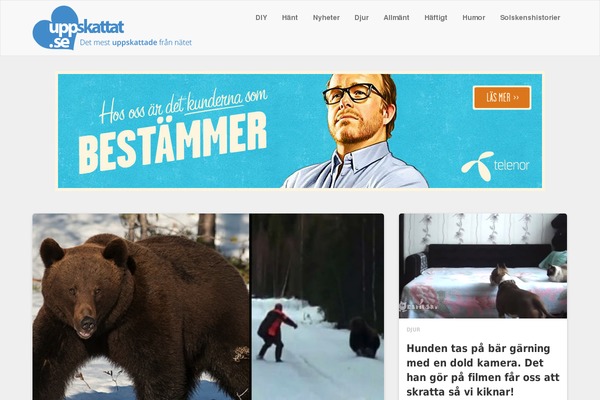Image resolution: width=600 pixels, height=400 pixels.
Task: Click the BESTÄMMER headline in the ad banner
Action: (x=173, y=143)
